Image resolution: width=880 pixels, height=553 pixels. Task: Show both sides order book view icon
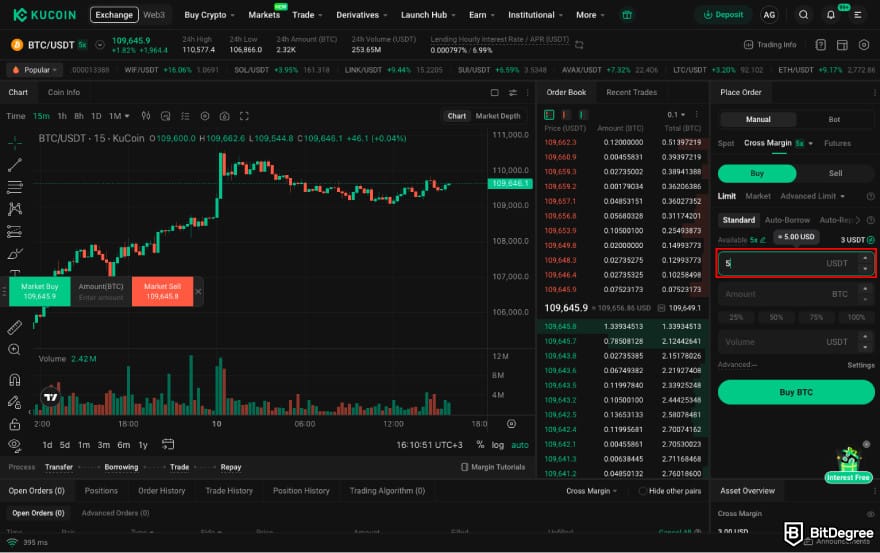coord(549,115)
